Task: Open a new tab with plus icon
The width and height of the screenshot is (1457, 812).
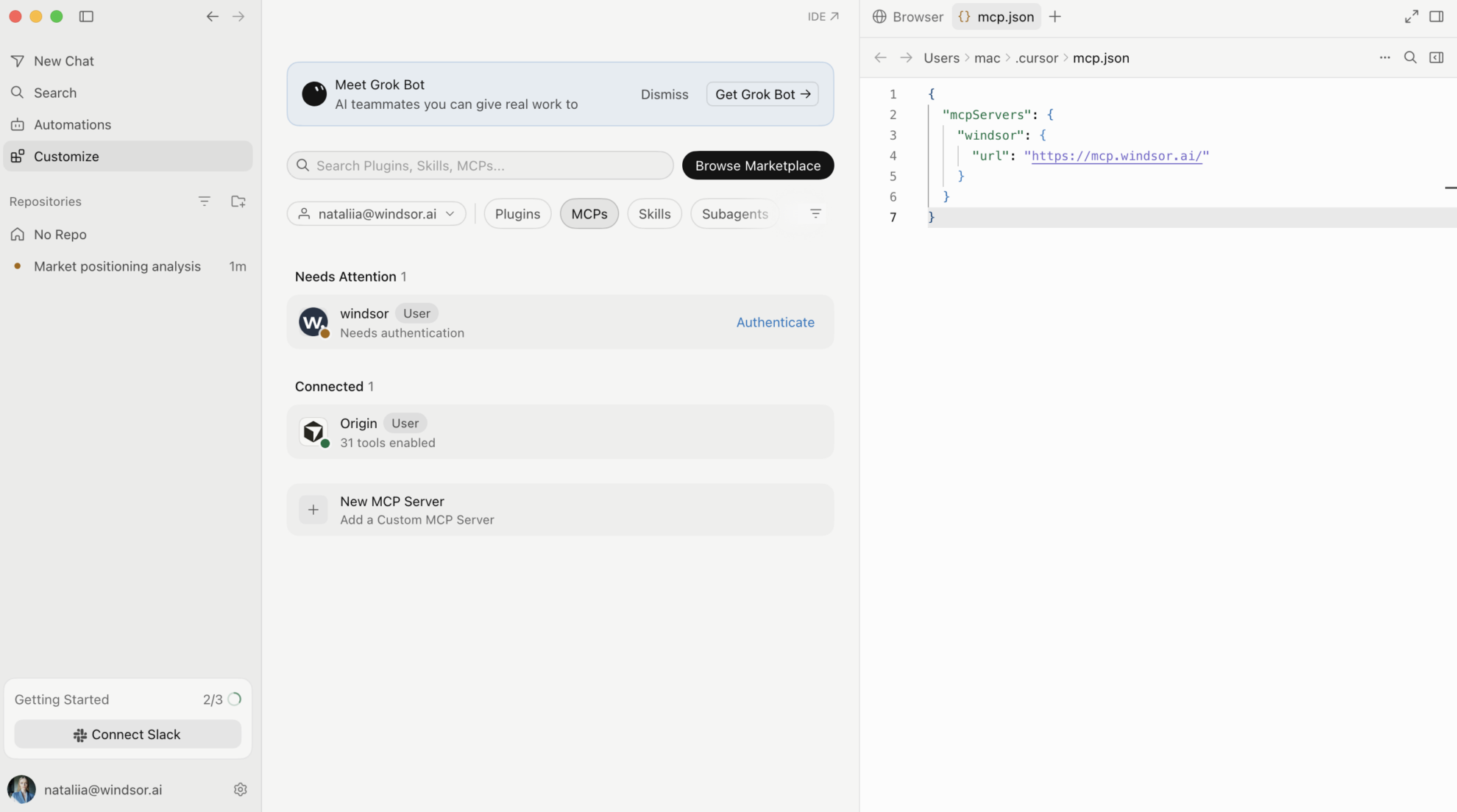Action: [x=1055, y=16]
